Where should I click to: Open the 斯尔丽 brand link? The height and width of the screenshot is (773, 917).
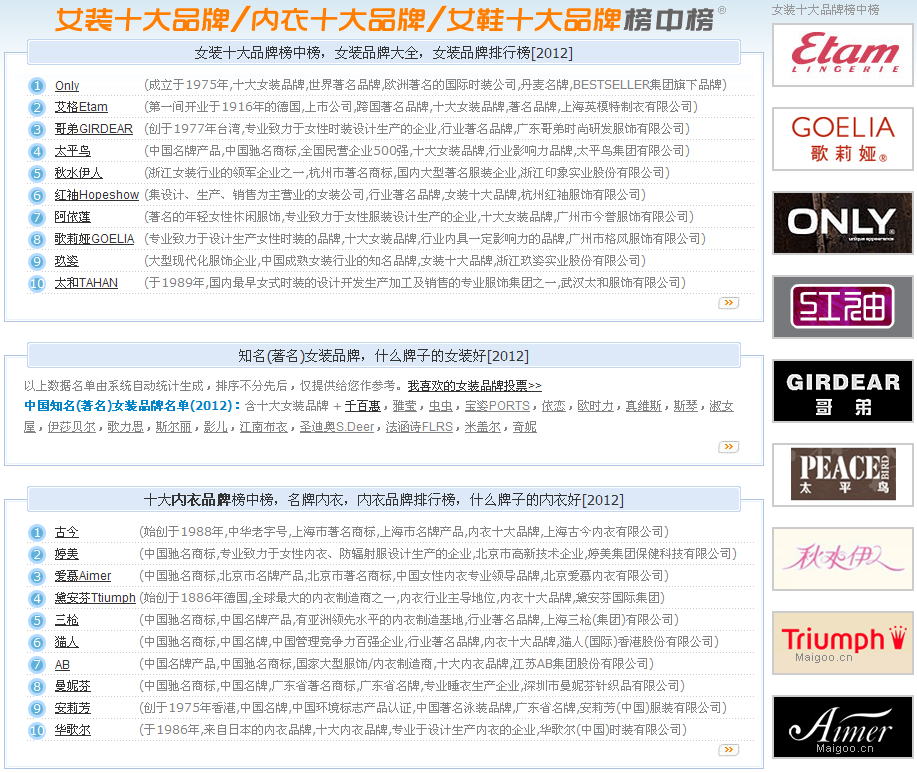pos(173,427)
